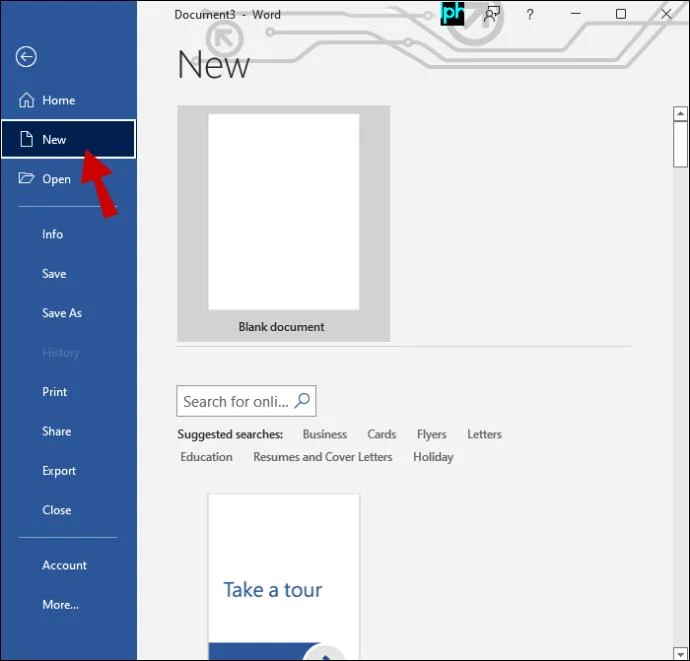
Task: Choose Resumes and Cover Letters search
Action: [323, 457]
